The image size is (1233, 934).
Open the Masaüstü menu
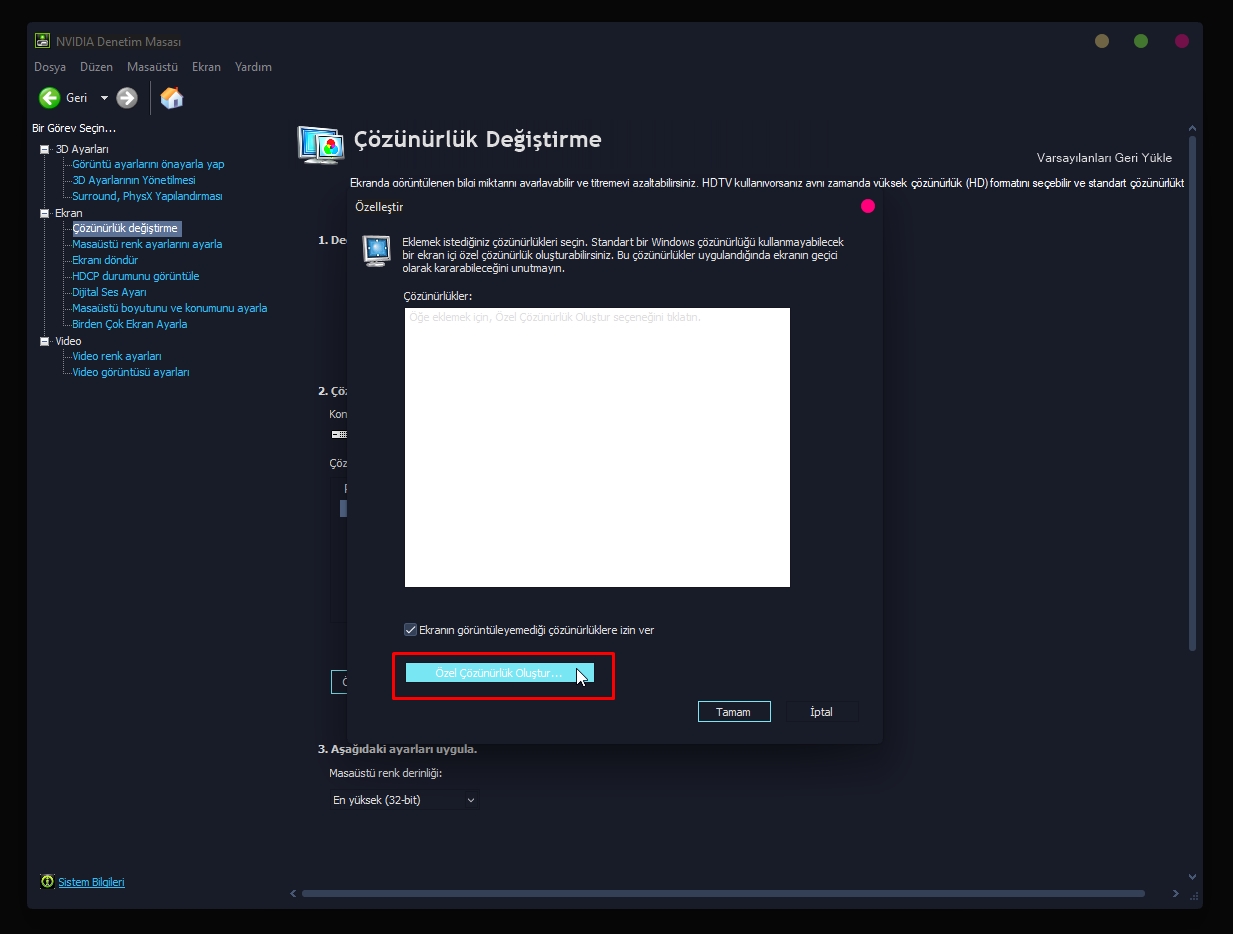coord(152,67)
